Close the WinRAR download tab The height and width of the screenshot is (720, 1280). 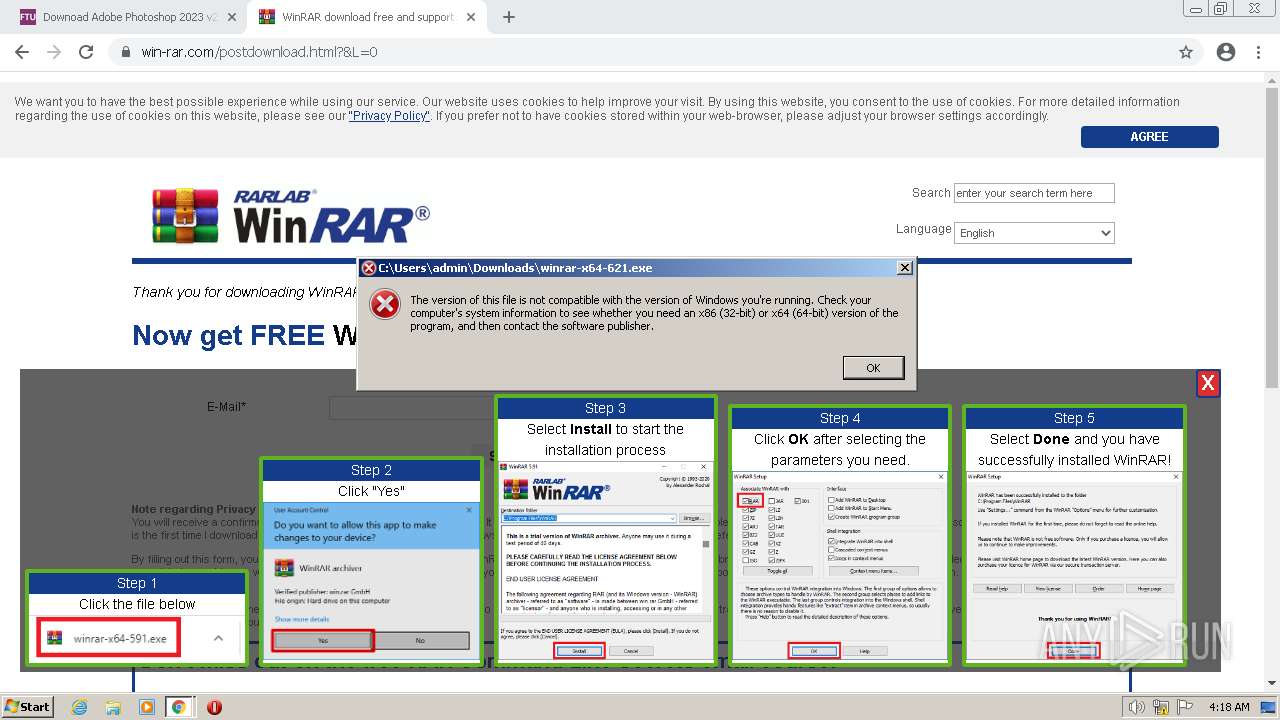click(x=469, y=17)
